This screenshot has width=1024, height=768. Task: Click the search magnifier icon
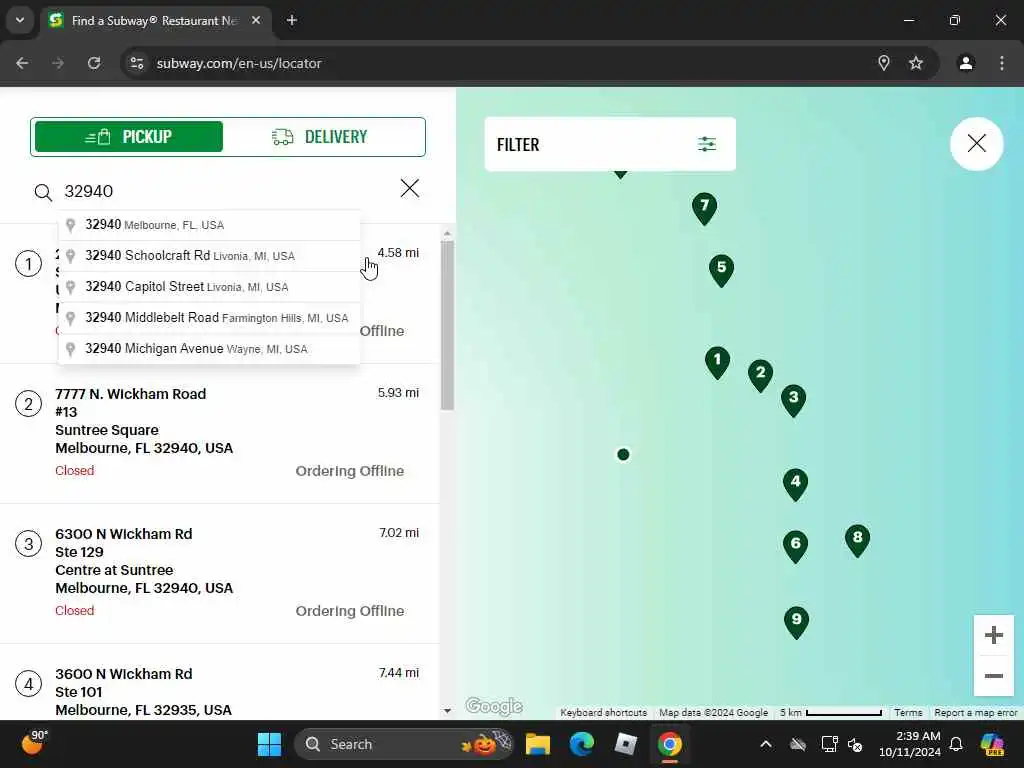43,192
